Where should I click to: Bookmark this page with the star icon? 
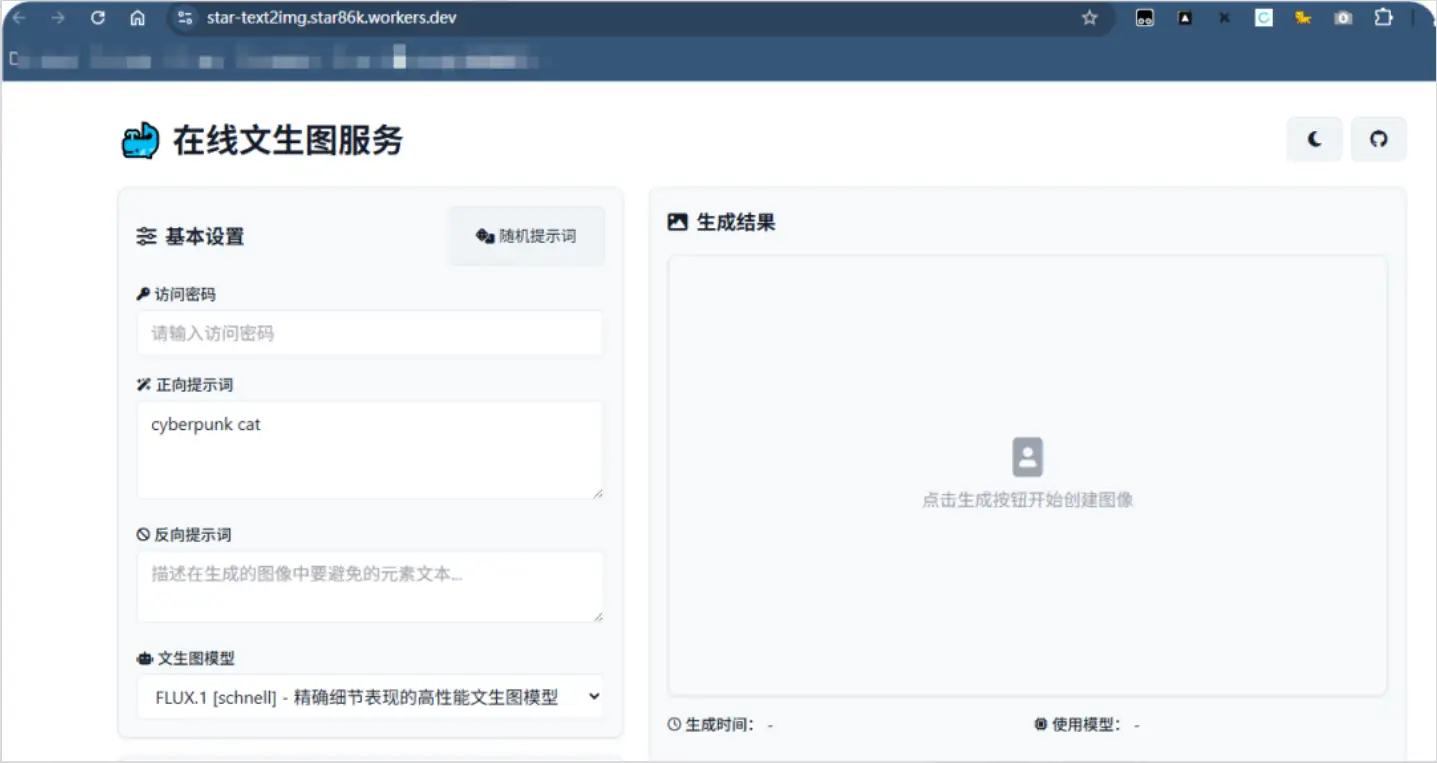[1090, 18]
